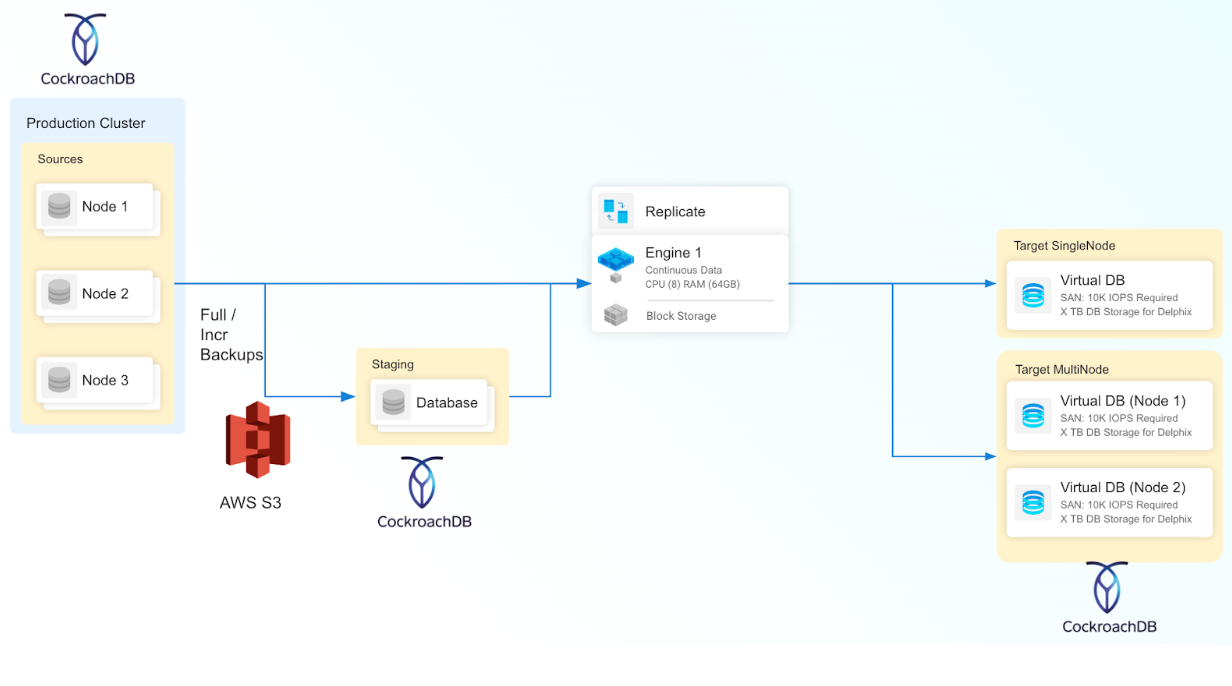Click the CockroachDB logo above Production Cluster

[x=87, y=40]
